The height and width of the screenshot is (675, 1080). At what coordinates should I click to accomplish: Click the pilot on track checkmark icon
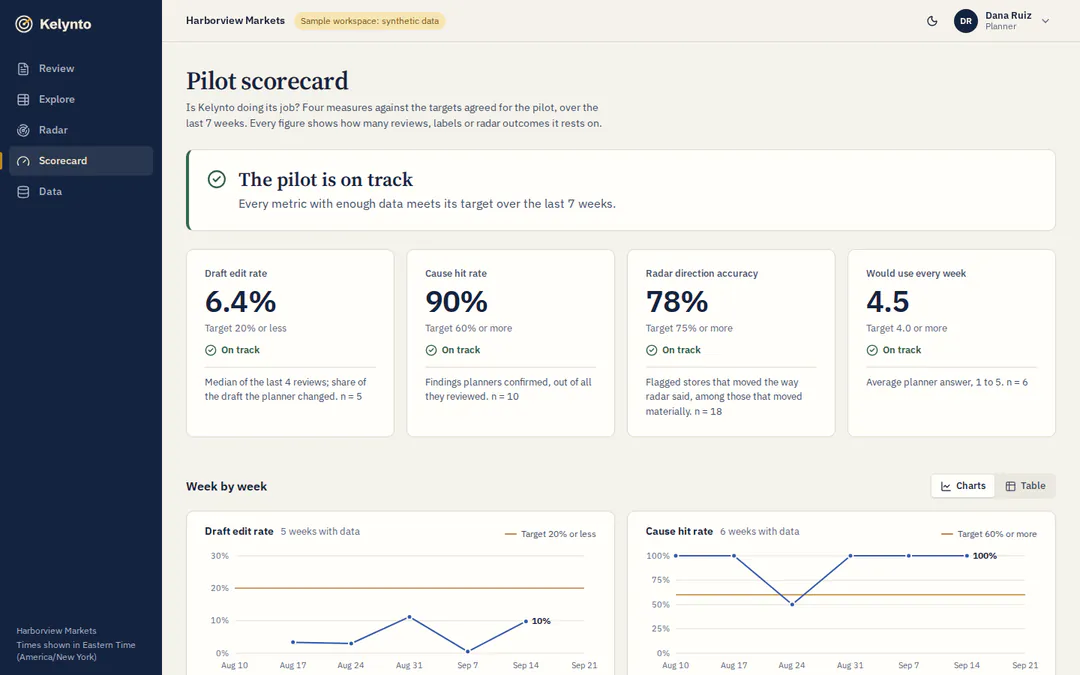(216, 179)
